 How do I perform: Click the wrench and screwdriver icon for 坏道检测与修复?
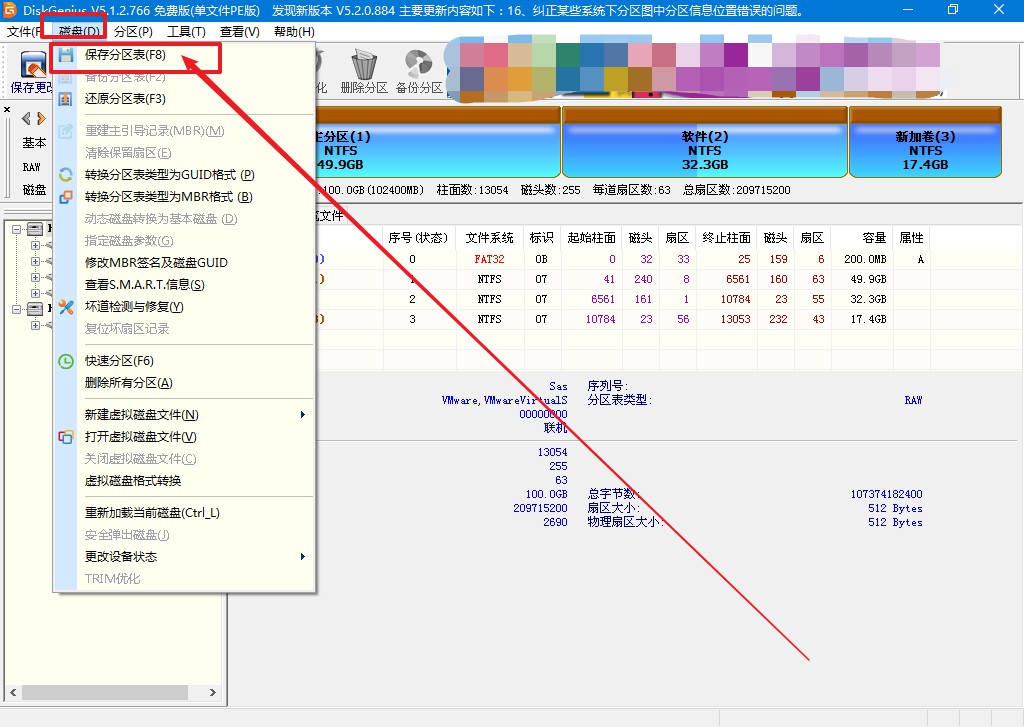click(x=65, y=307)
